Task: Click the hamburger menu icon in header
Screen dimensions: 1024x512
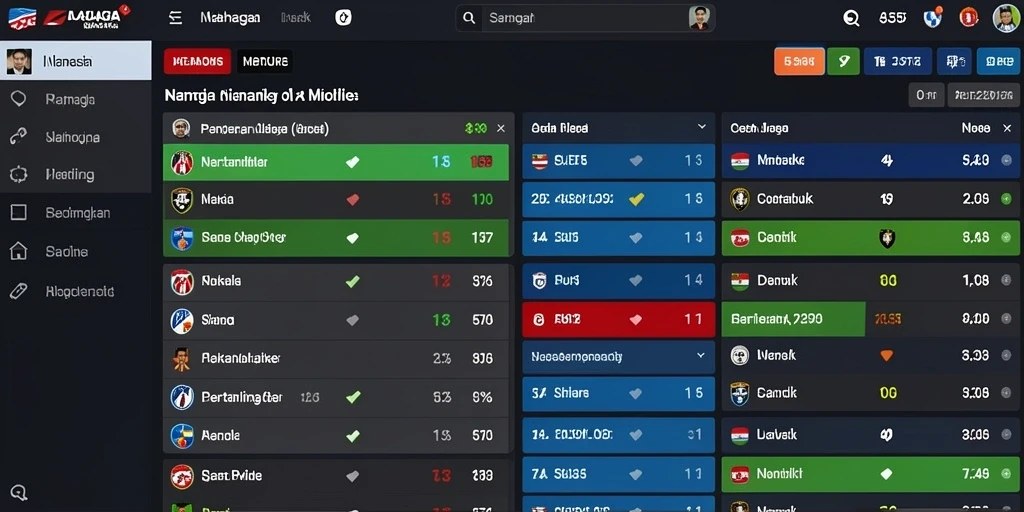Action: [x=175, y=18]
